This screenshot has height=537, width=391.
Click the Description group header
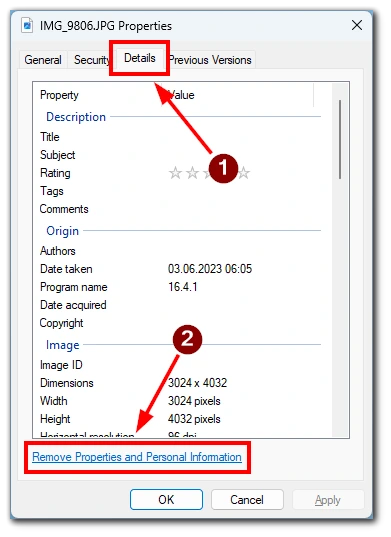click(x=76, y=117)
